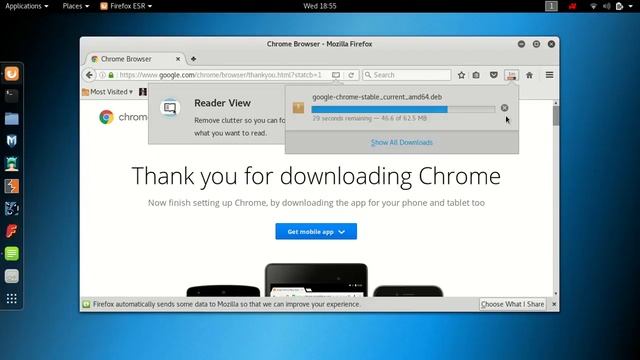Expand the Most Visited bookmarks folder
This screenshot has height=360, width=640.
108,92
